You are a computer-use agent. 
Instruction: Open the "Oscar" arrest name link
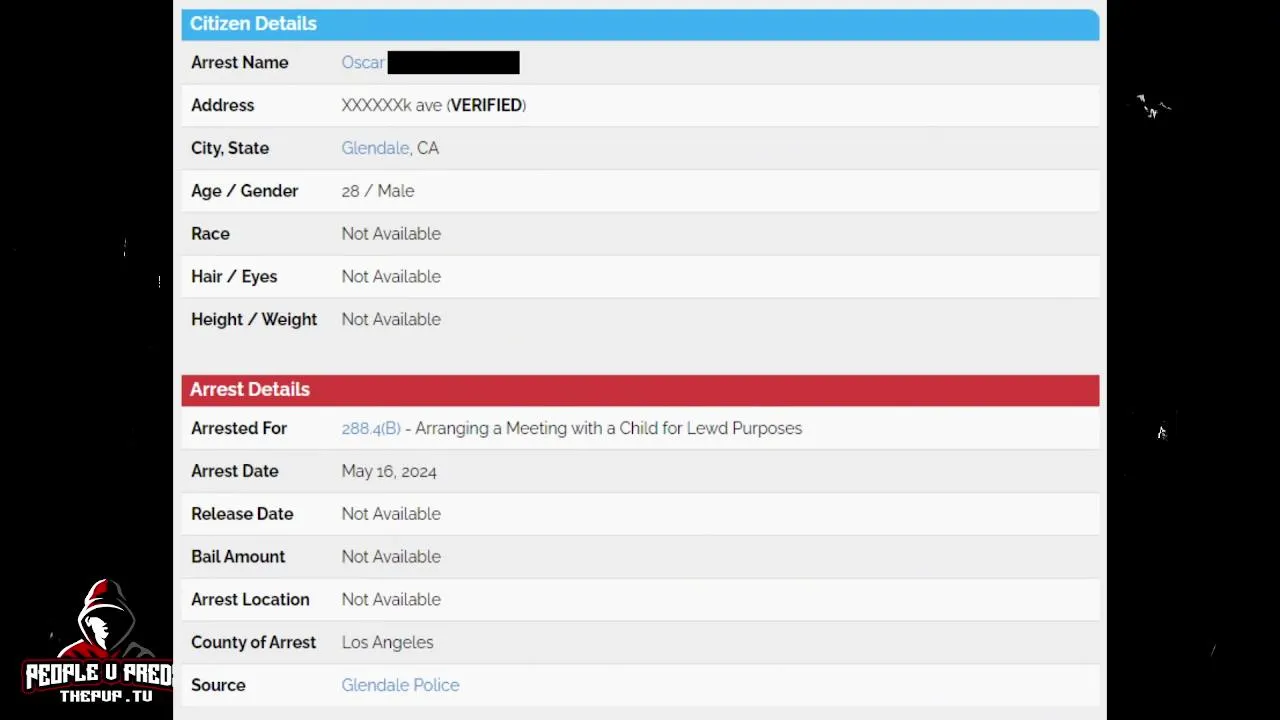coord(363,63)
